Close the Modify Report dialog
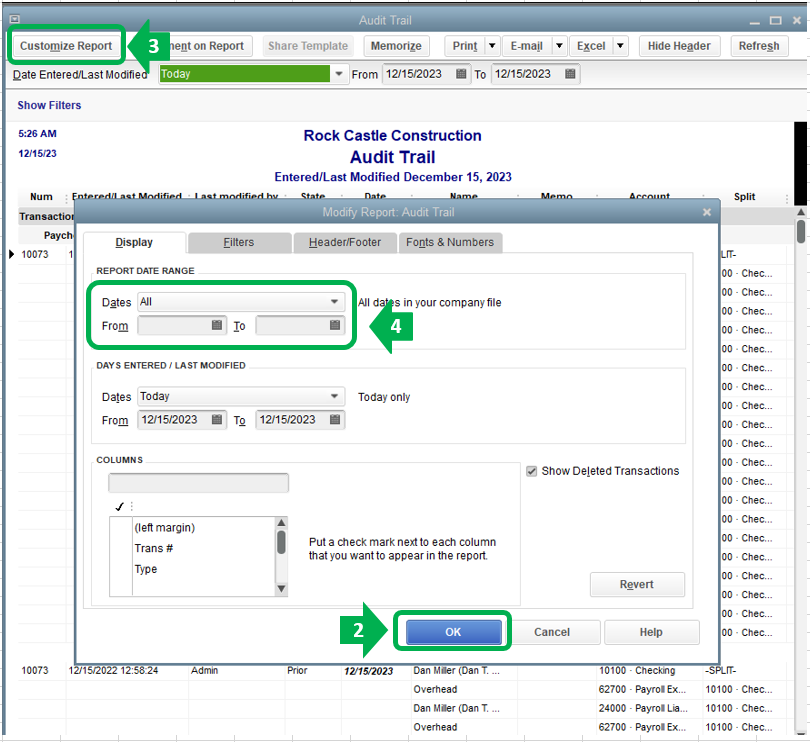This screenshot has width=810, height=742. pos(707,212)
